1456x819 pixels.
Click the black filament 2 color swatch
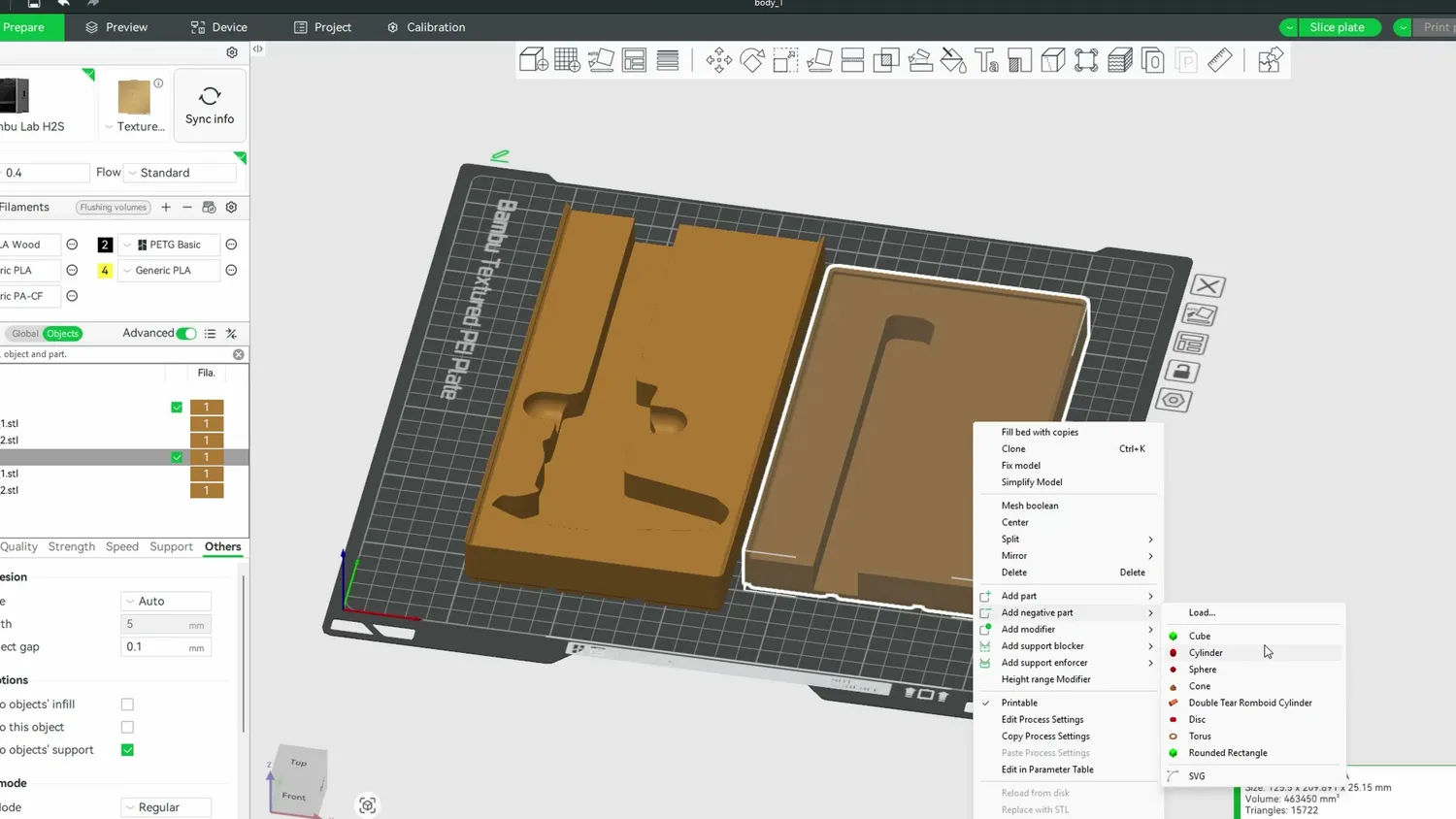tap(105, 245)
